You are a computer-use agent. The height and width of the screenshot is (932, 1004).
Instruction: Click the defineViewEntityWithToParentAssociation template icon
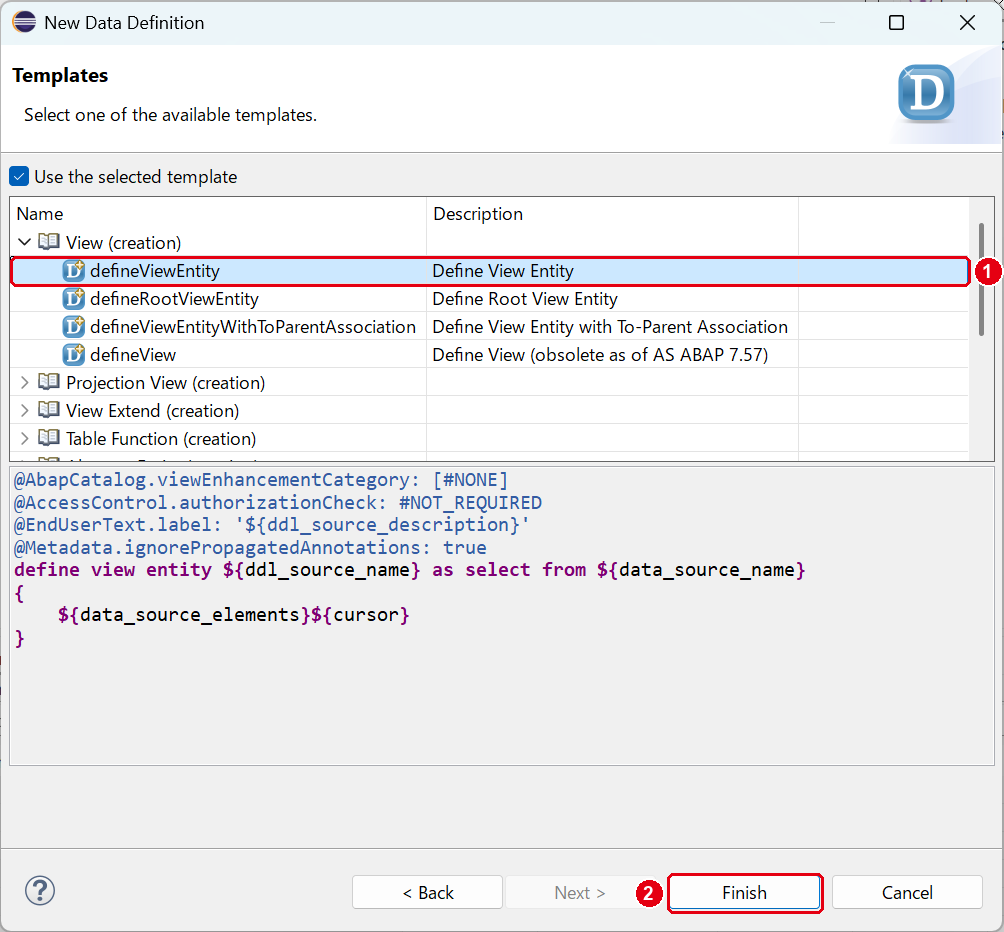[x=74, y=327]
